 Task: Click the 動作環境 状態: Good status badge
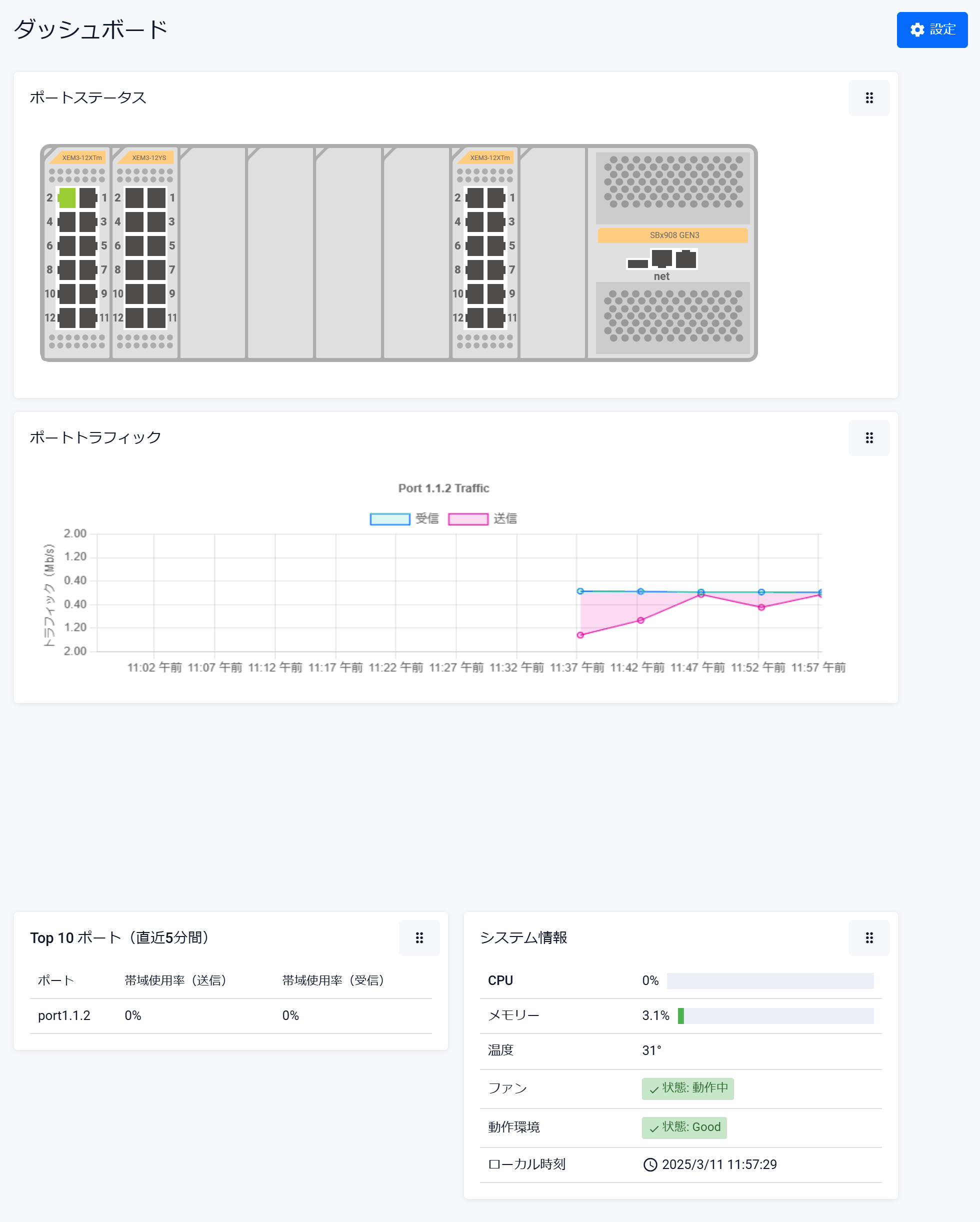pos(683,1127)
